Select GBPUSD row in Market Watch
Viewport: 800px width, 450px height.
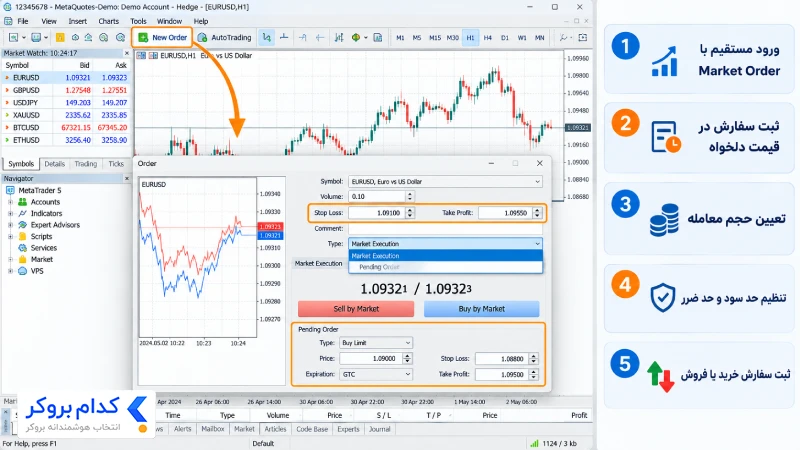(x=66, y=90)
